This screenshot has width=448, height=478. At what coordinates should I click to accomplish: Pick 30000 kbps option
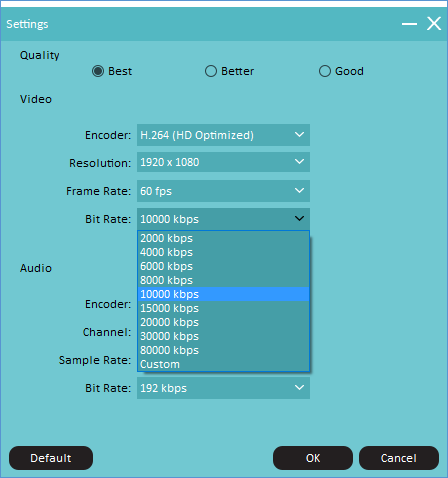[223, 336]
